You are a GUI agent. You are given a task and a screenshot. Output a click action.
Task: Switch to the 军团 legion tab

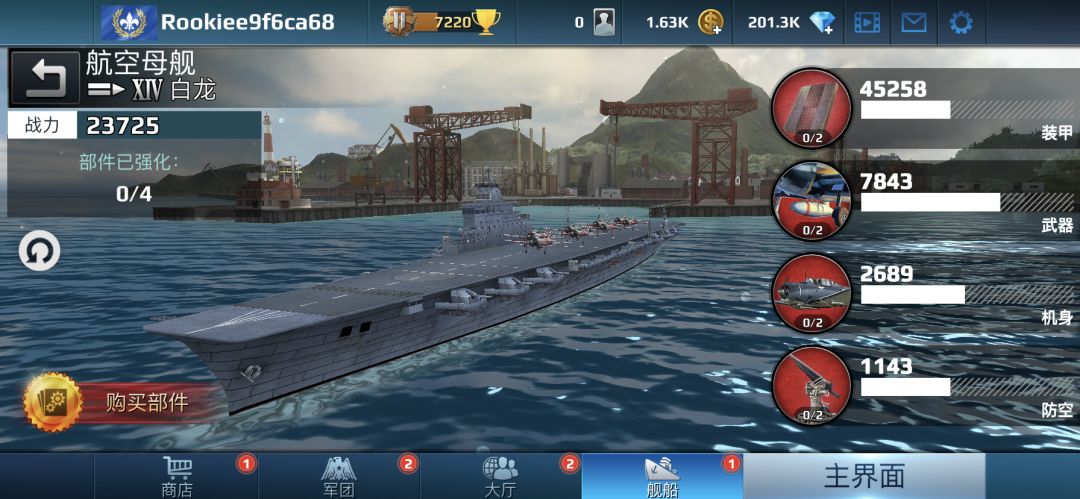tap(340, 476)
